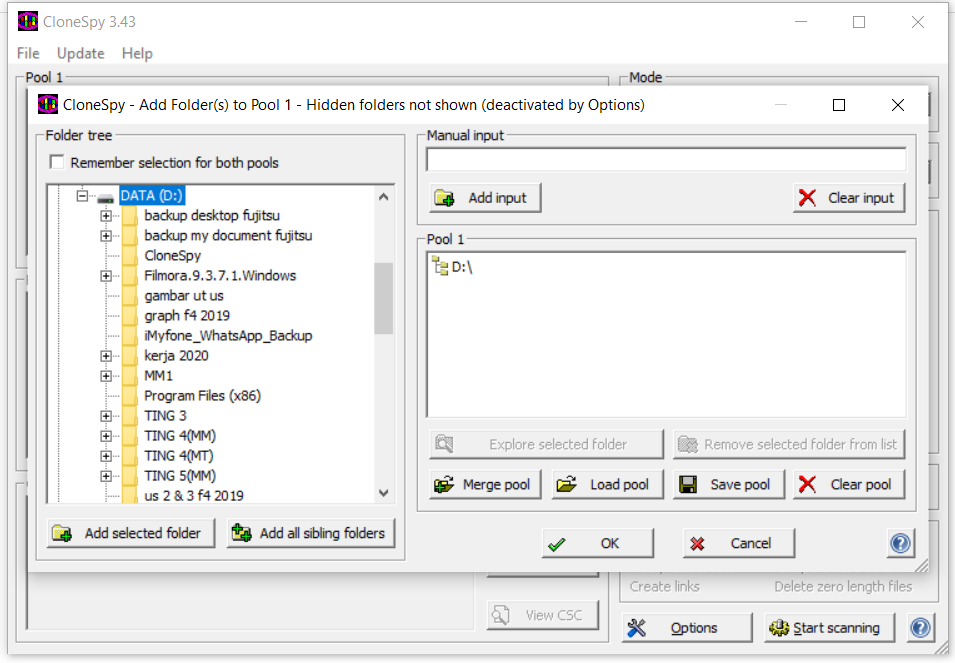Select graph f4 2019 folder
The height and width of the screenshot is (663, 955).
click(187, 316)
